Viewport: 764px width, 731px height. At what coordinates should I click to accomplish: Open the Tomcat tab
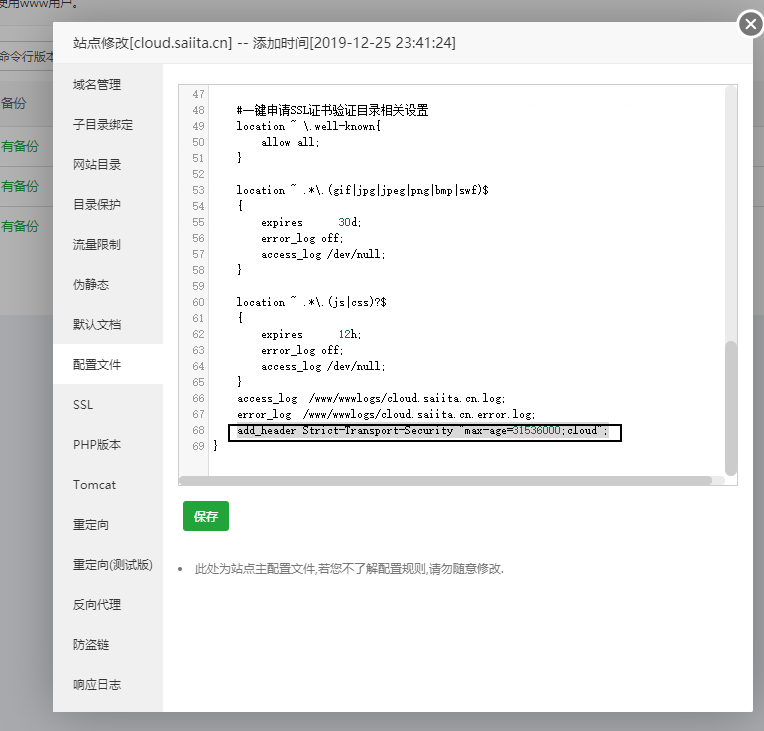pyautogui.click(x=94, y=485)
